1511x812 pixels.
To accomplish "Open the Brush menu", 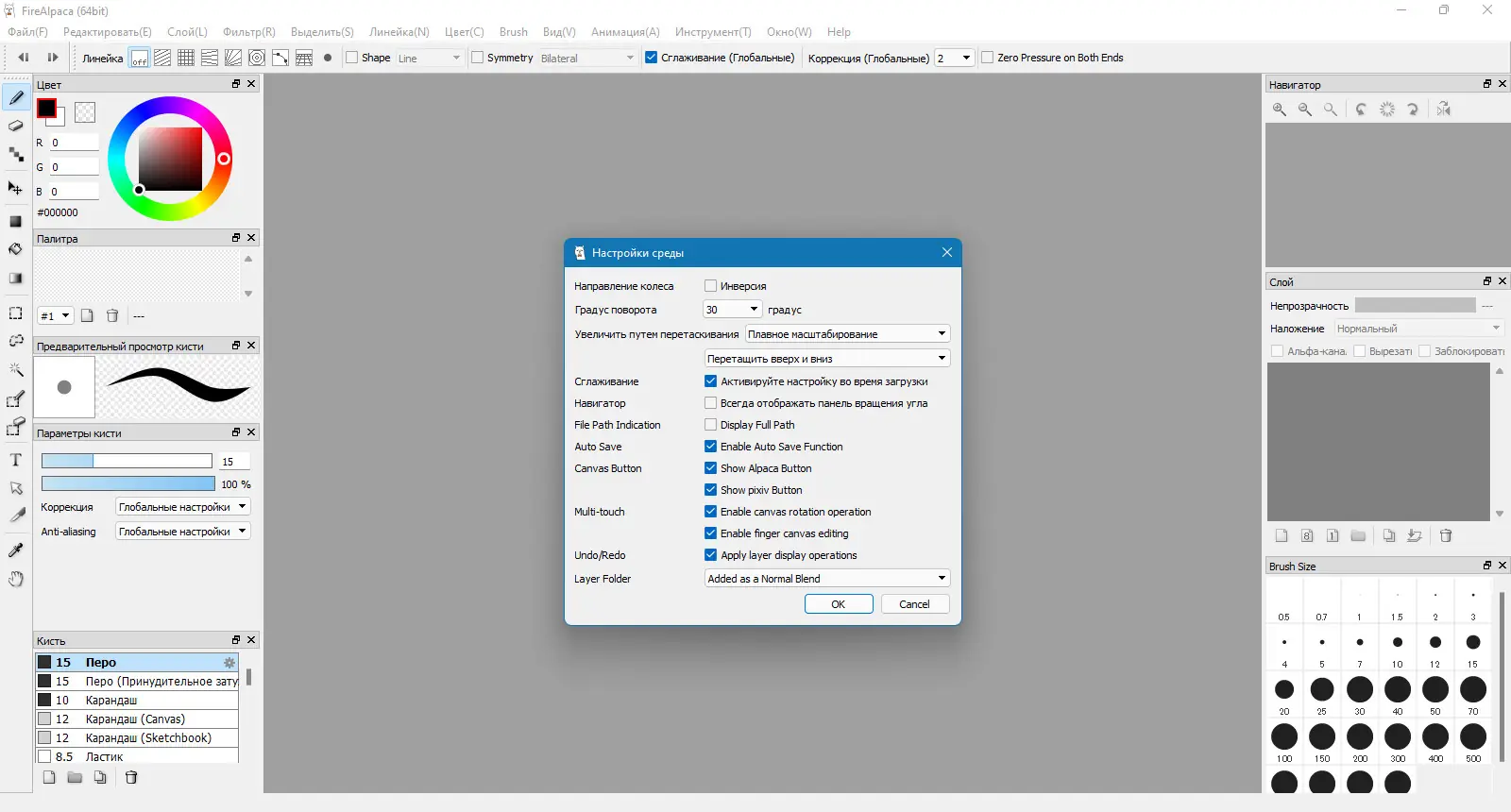I will (x=514, y=32).
